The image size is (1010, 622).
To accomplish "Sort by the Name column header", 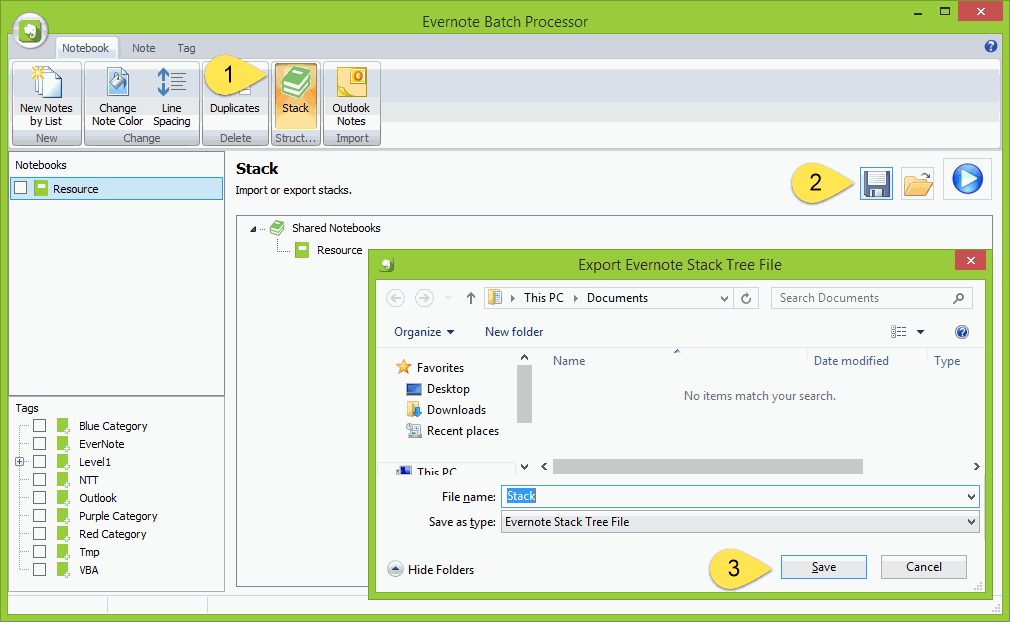I will coord(569,361).
